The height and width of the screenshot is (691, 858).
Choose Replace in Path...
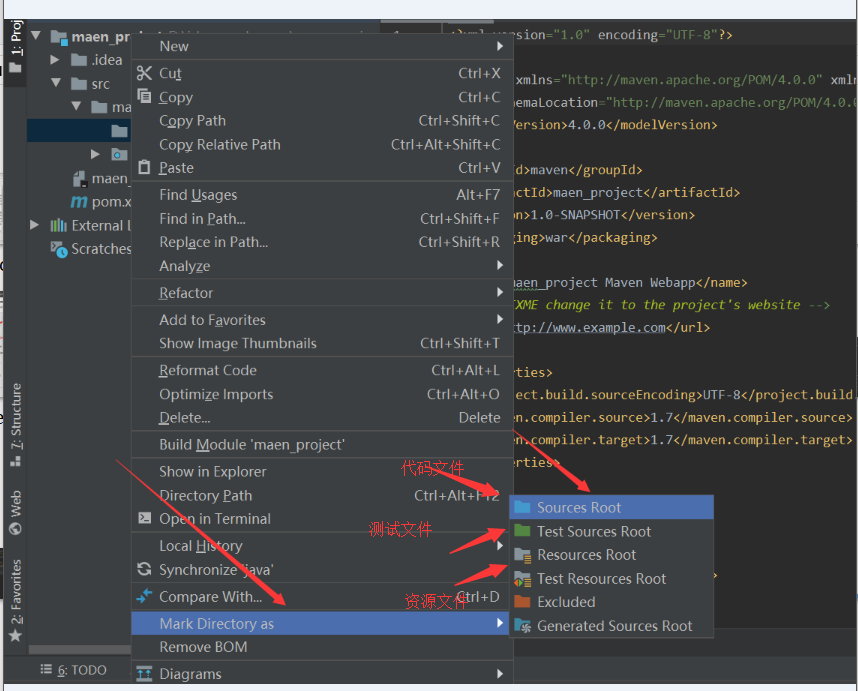(x=322, y=242)
